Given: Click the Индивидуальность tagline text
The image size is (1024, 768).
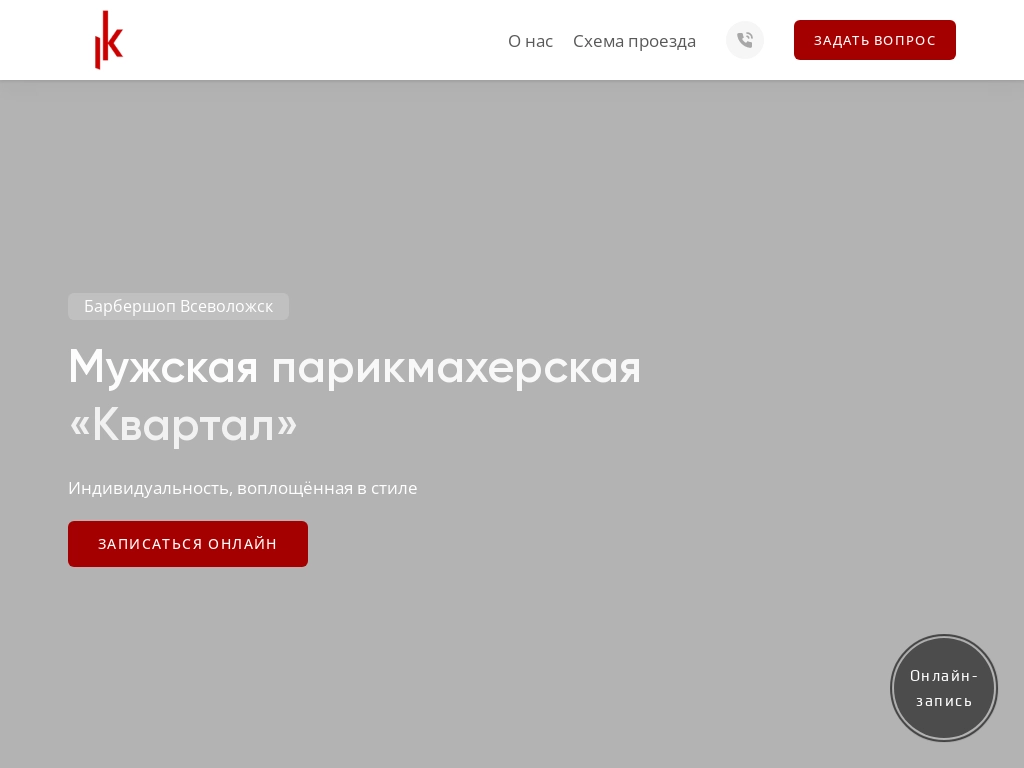Looking at the screenshot, I should click(242, 488).
